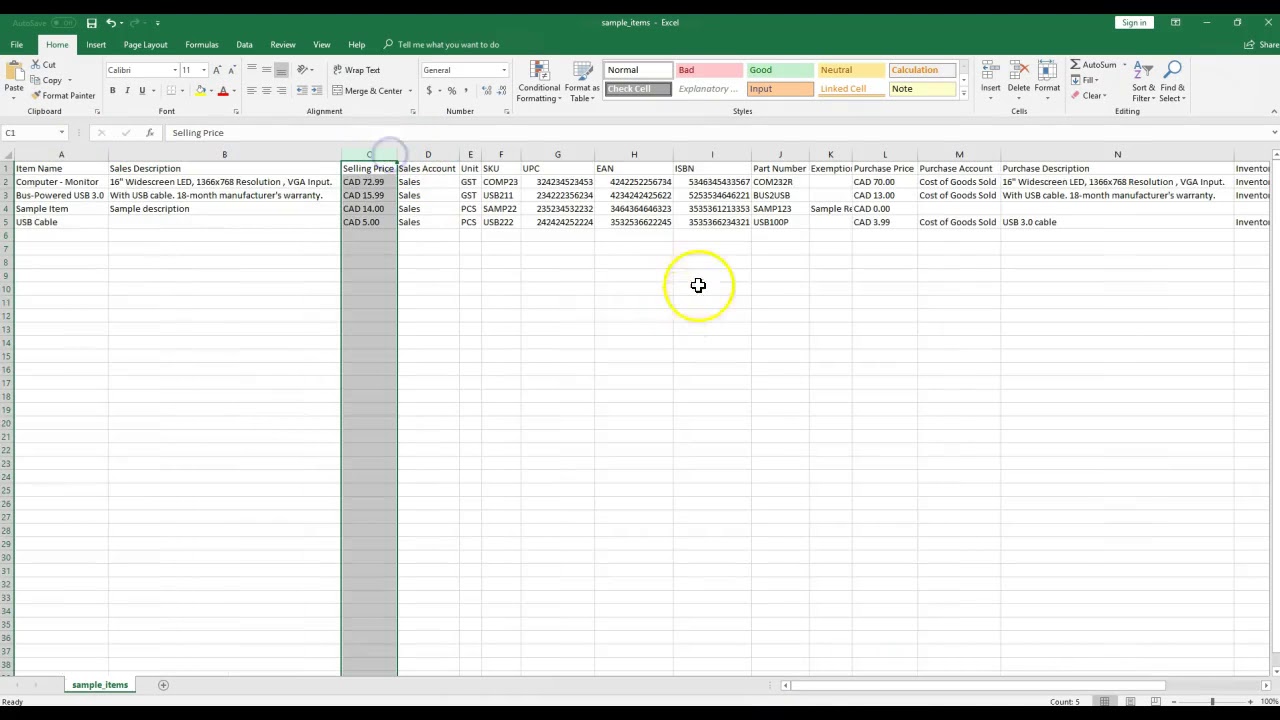The height and width of the screenshot is (720, 1280).
Task: Click the Paste clipboard icon
Action: [x=13, y=72]
